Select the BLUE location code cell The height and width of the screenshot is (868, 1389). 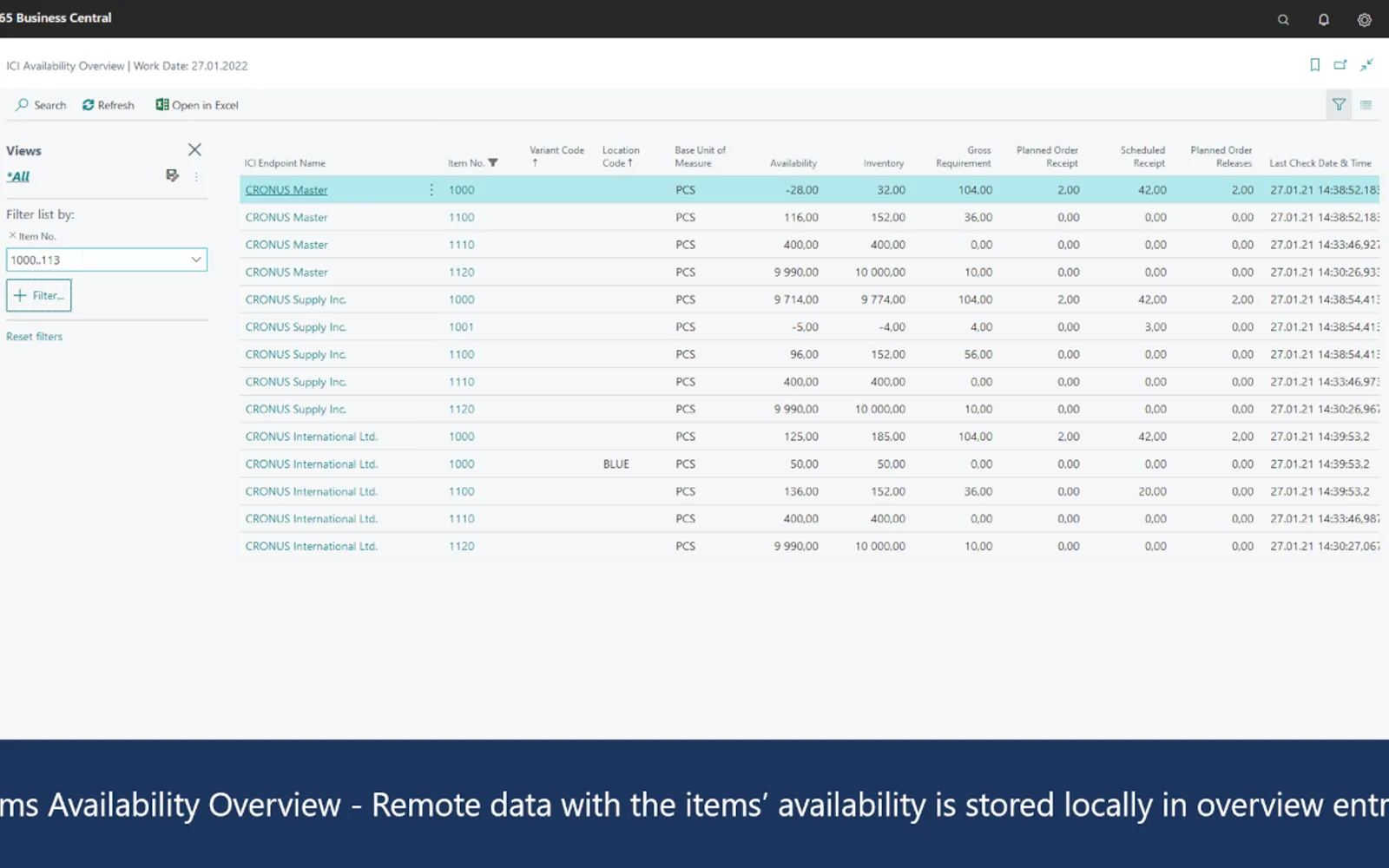[616, 464]
